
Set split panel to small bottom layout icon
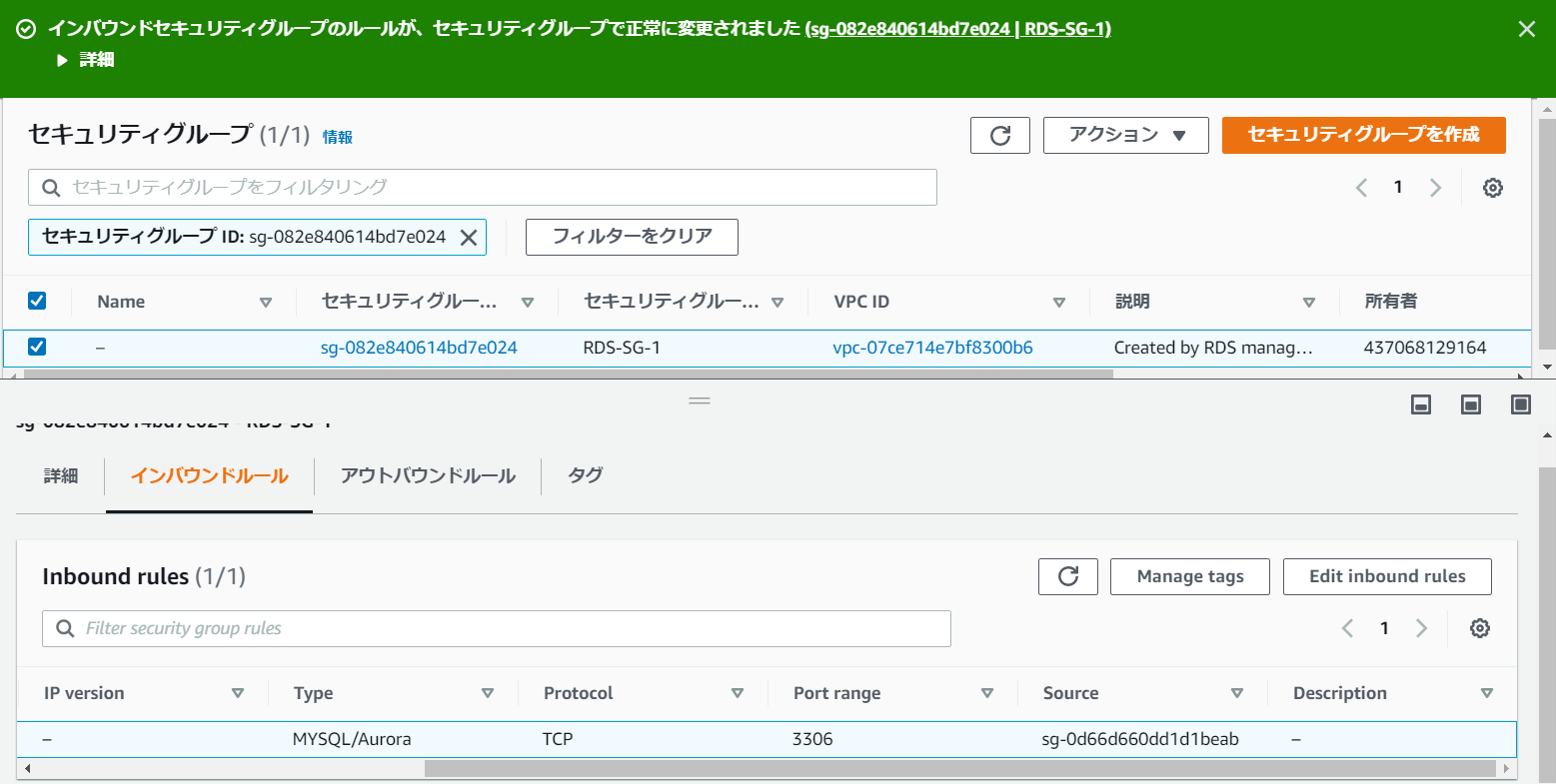tap(1421, 404)
